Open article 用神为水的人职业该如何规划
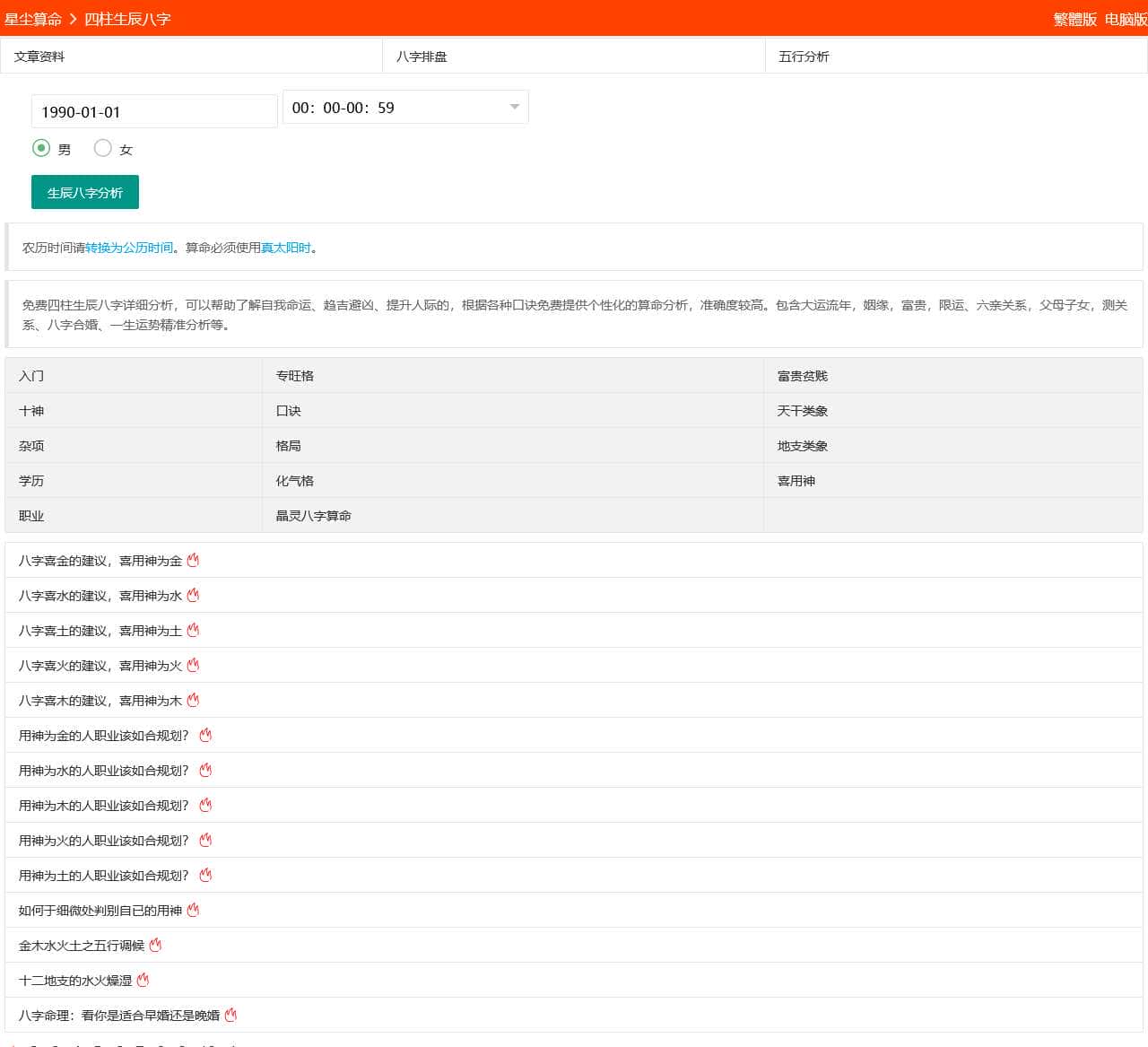 coord(104,771)
